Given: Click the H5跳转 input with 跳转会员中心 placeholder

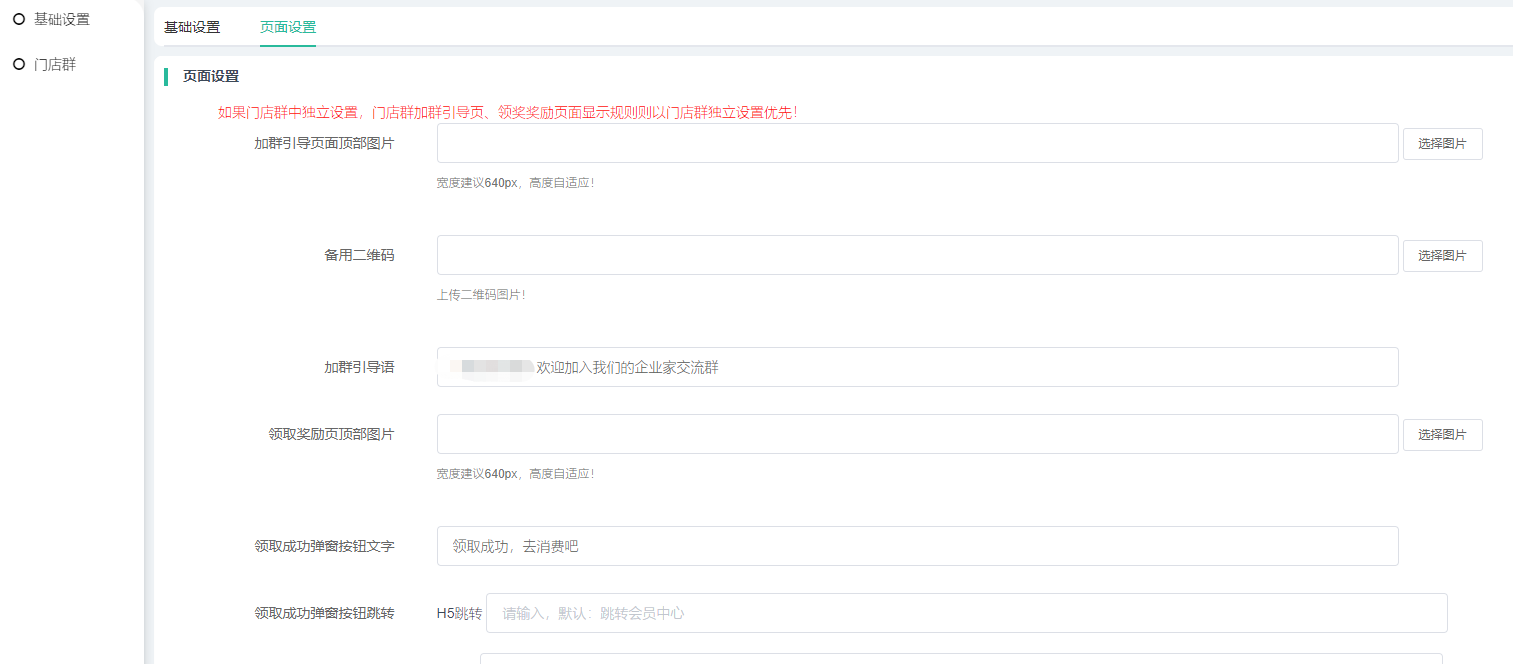Looking at the screenshot, I should coord(966,613).
